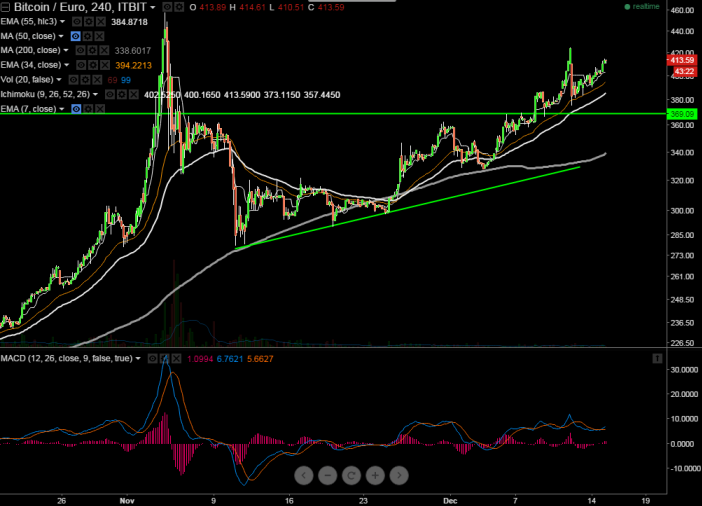The image size is (702, 506).
Task: Hide the EMA (34, close) line
Action: tap(81, 65)
